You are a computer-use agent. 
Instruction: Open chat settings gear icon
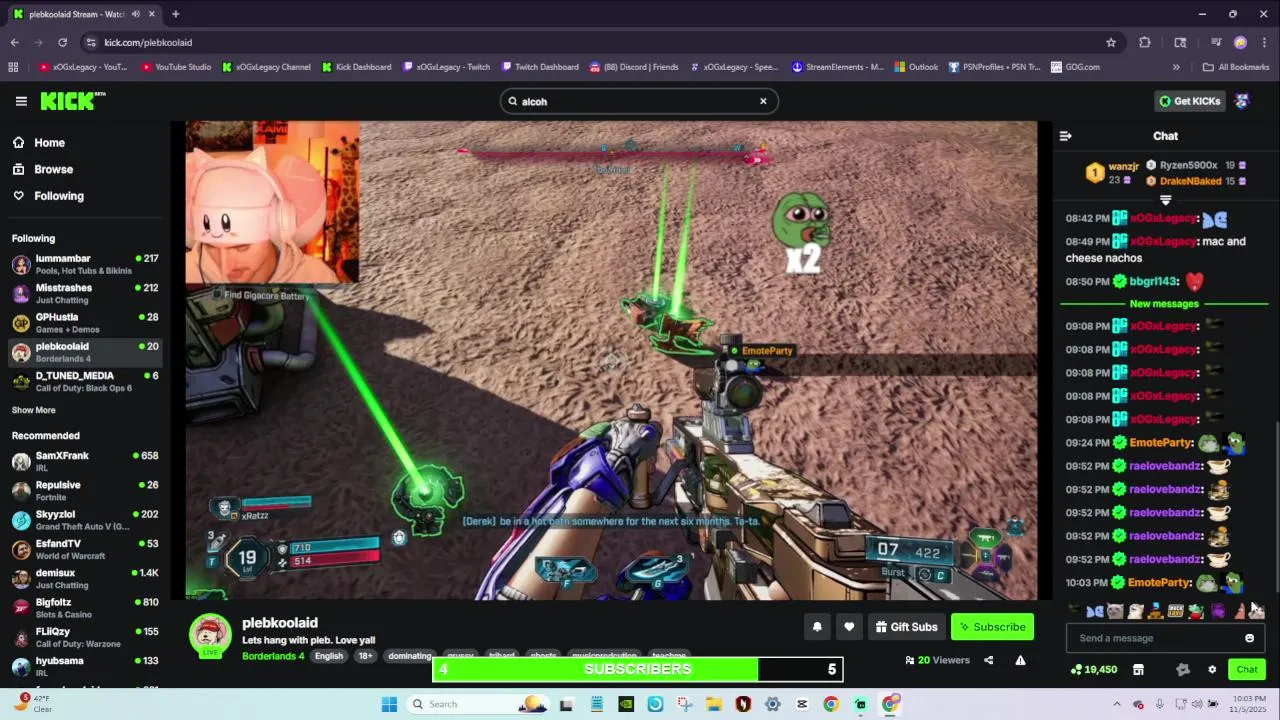click(1212, 669)
